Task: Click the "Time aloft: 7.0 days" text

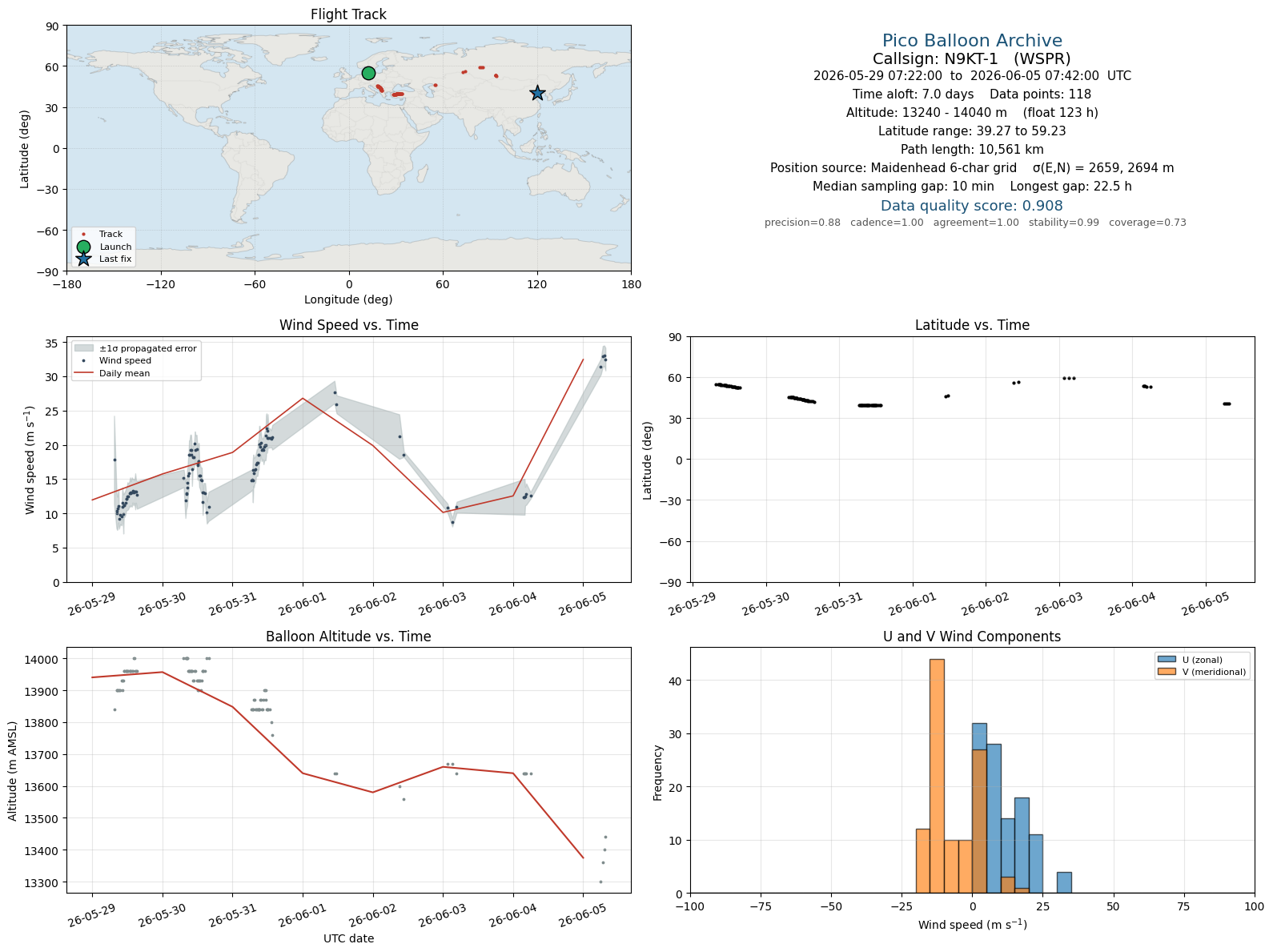Action: (913, 94)
